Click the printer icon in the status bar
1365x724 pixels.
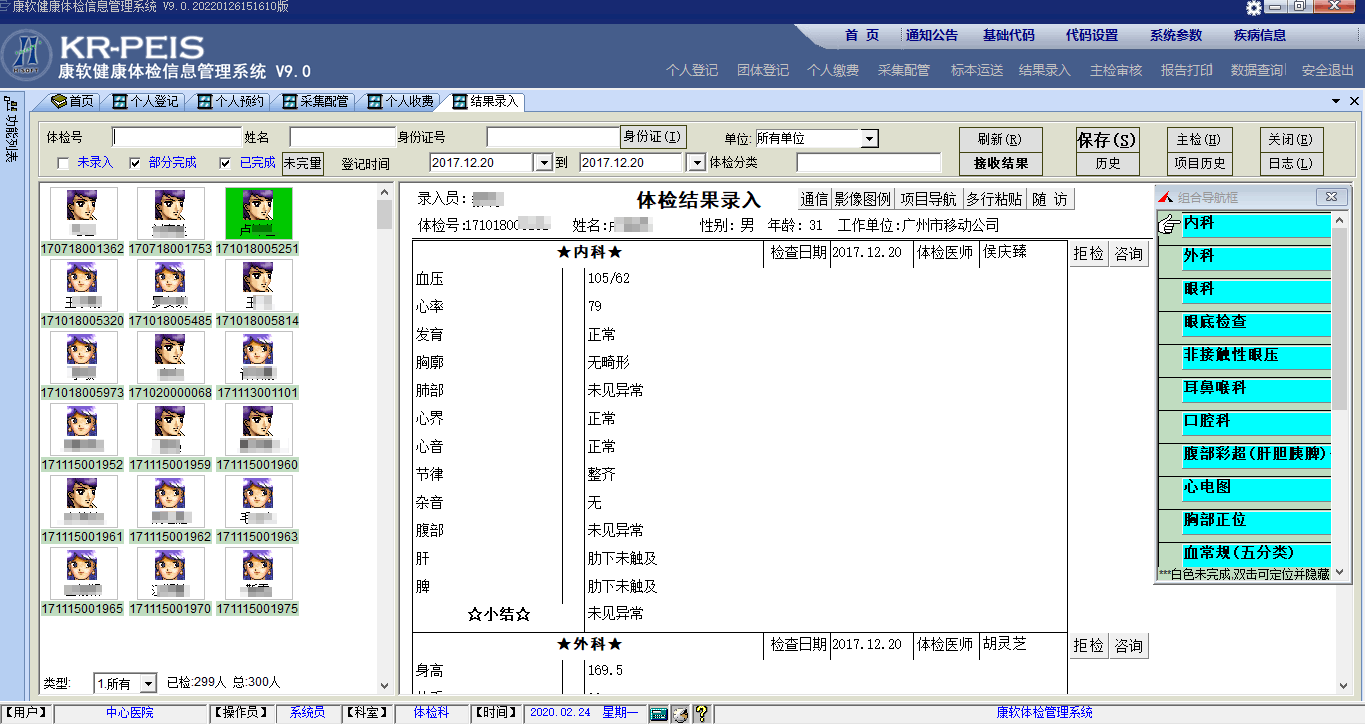[x=680, y=713]
